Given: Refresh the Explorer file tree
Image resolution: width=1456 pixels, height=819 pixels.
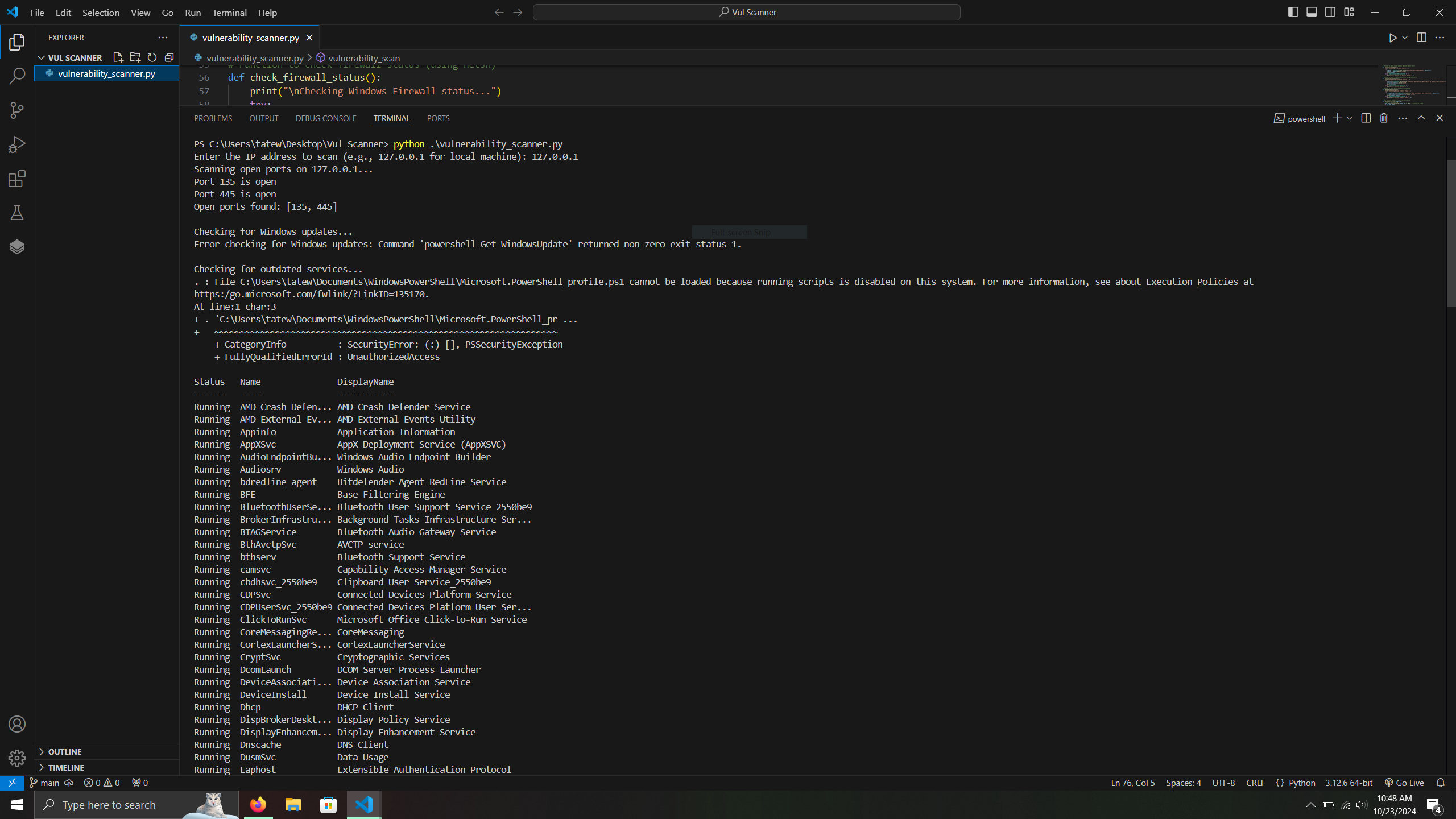Looking at the screenshot, I should pyautogui.click(x=152, y=57).
